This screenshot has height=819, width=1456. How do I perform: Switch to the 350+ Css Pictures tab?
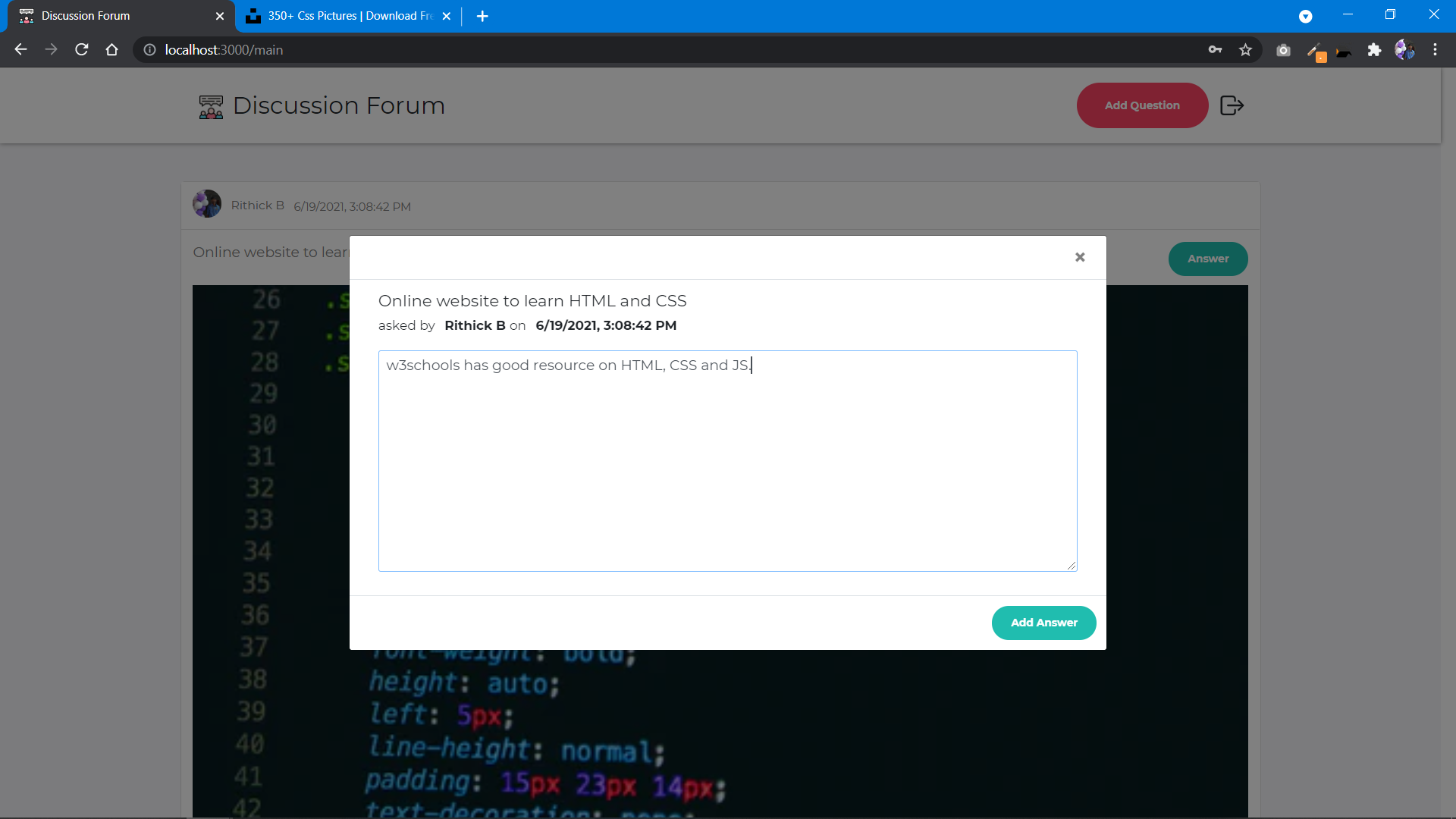click(x=349, y=16)
